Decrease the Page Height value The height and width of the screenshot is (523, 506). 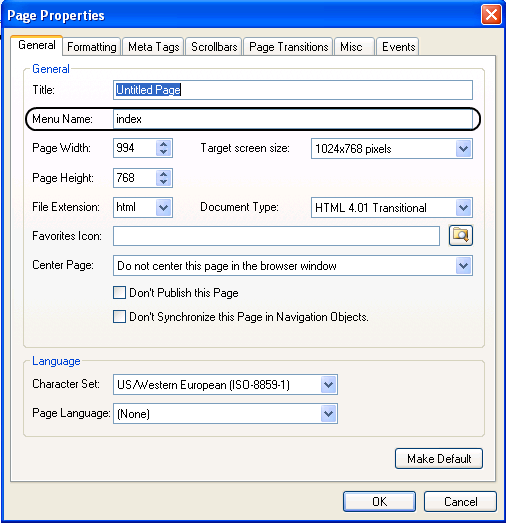coord(163,182)
